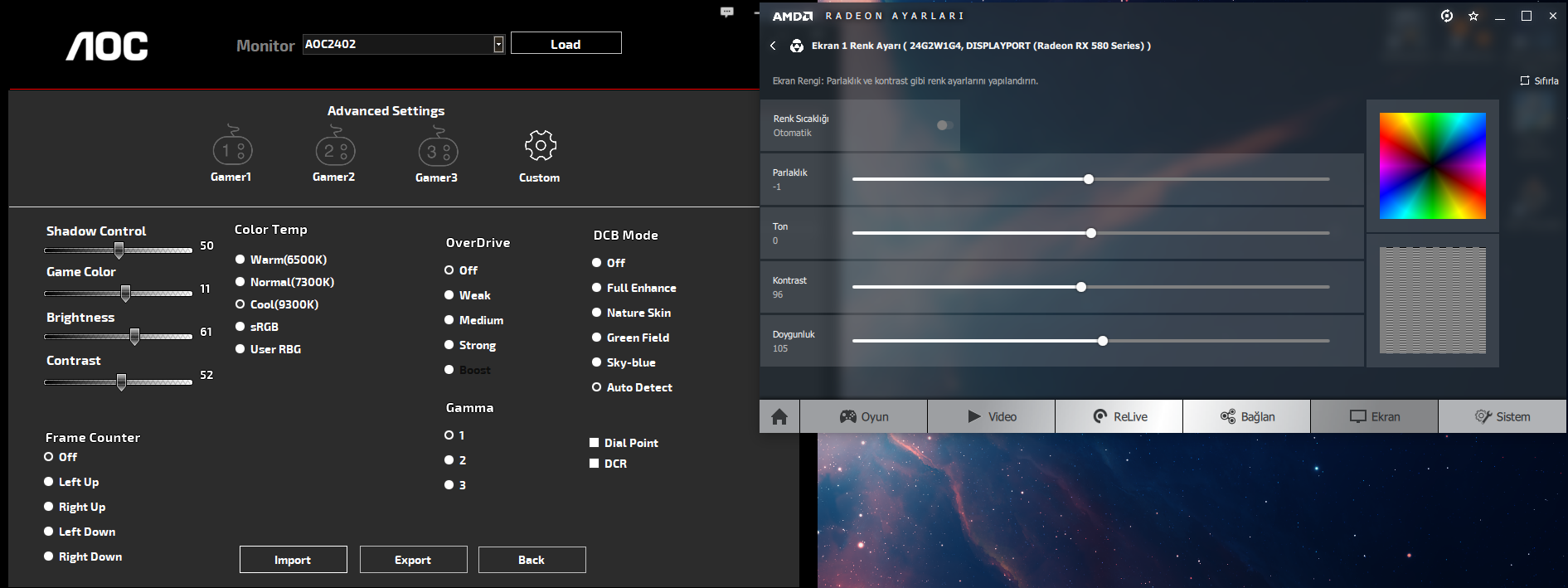Screen dimensions: 1568x588
Task: Click the Load button
Action: click(x=566, y=43)
